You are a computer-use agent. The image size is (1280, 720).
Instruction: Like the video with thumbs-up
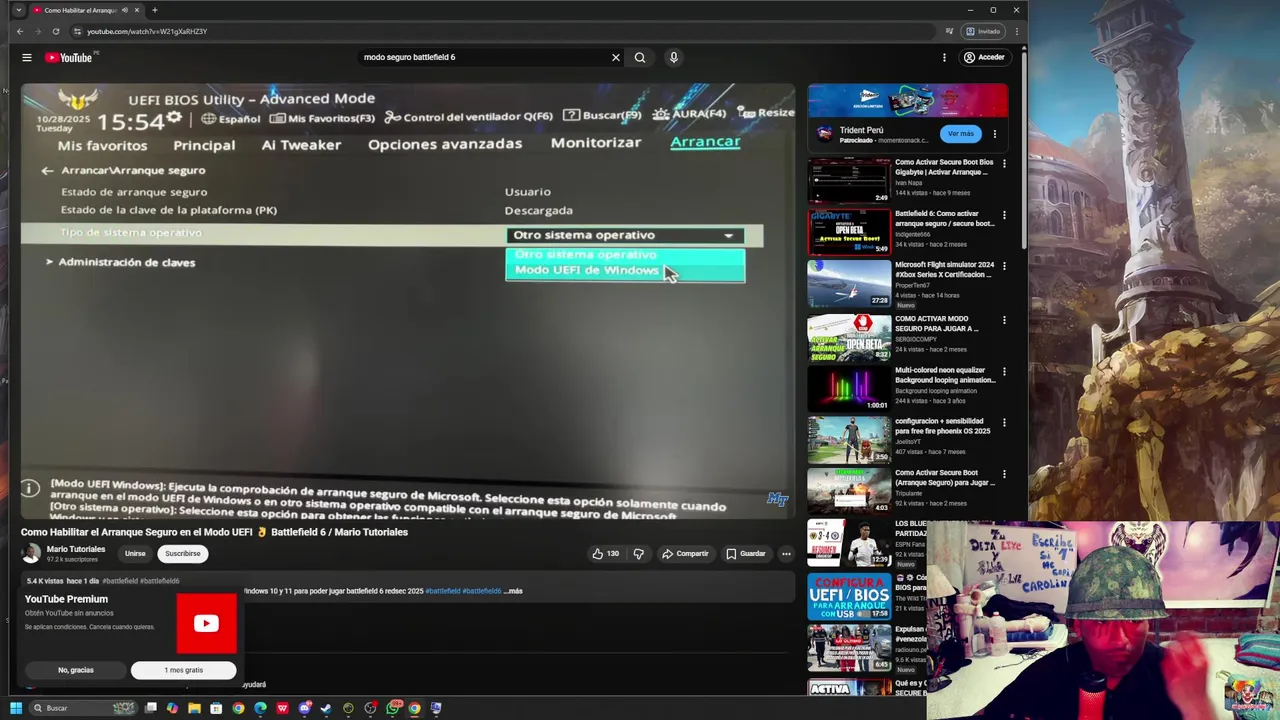606,553
